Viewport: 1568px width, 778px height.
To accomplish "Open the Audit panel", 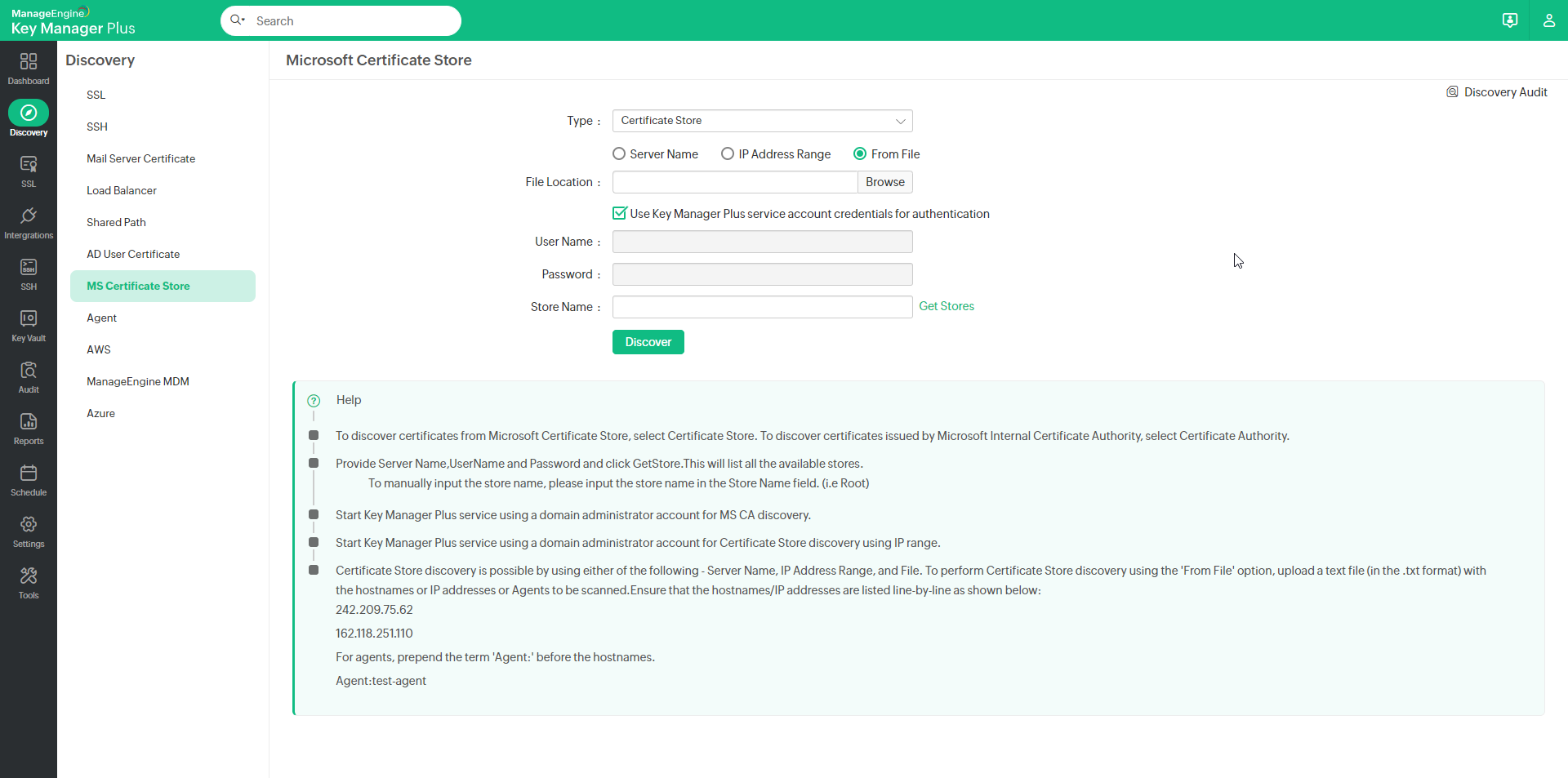I will pos(29,376).
